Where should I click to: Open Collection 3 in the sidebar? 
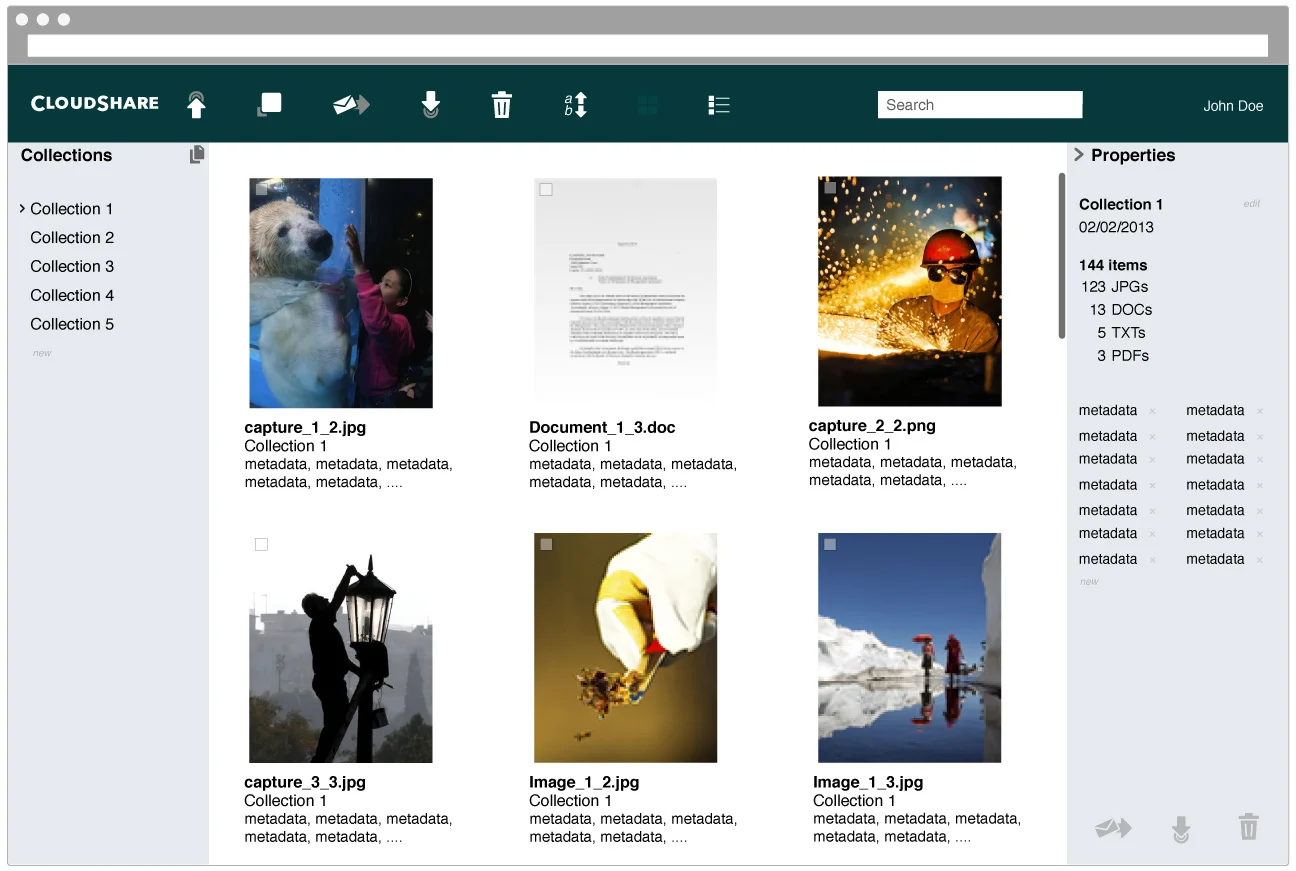click(72, 267)
